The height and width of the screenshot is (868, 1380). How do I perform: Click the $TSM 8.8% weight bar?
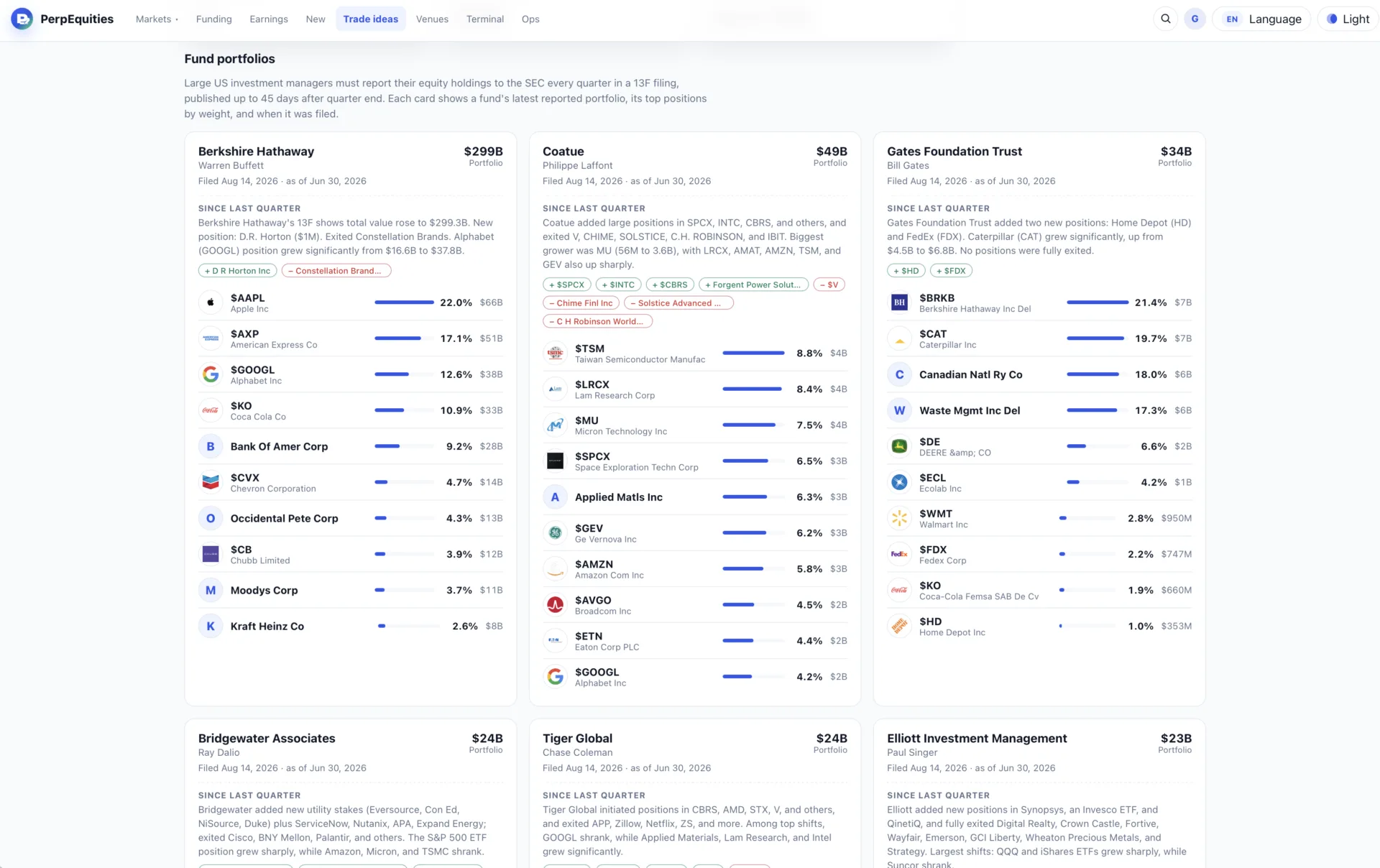tap(753, 353)
